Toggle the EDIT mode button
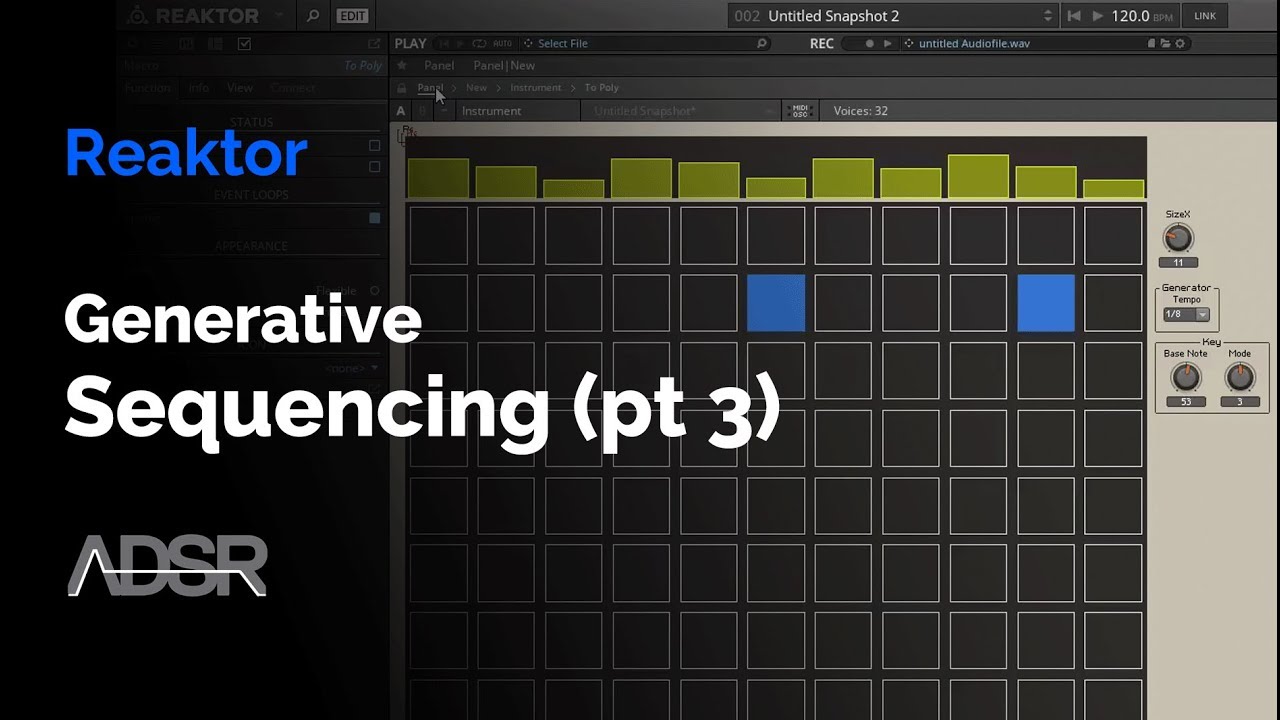This screenshot has height=720, width=1280. pyautogui.click(x=351, y=15)
